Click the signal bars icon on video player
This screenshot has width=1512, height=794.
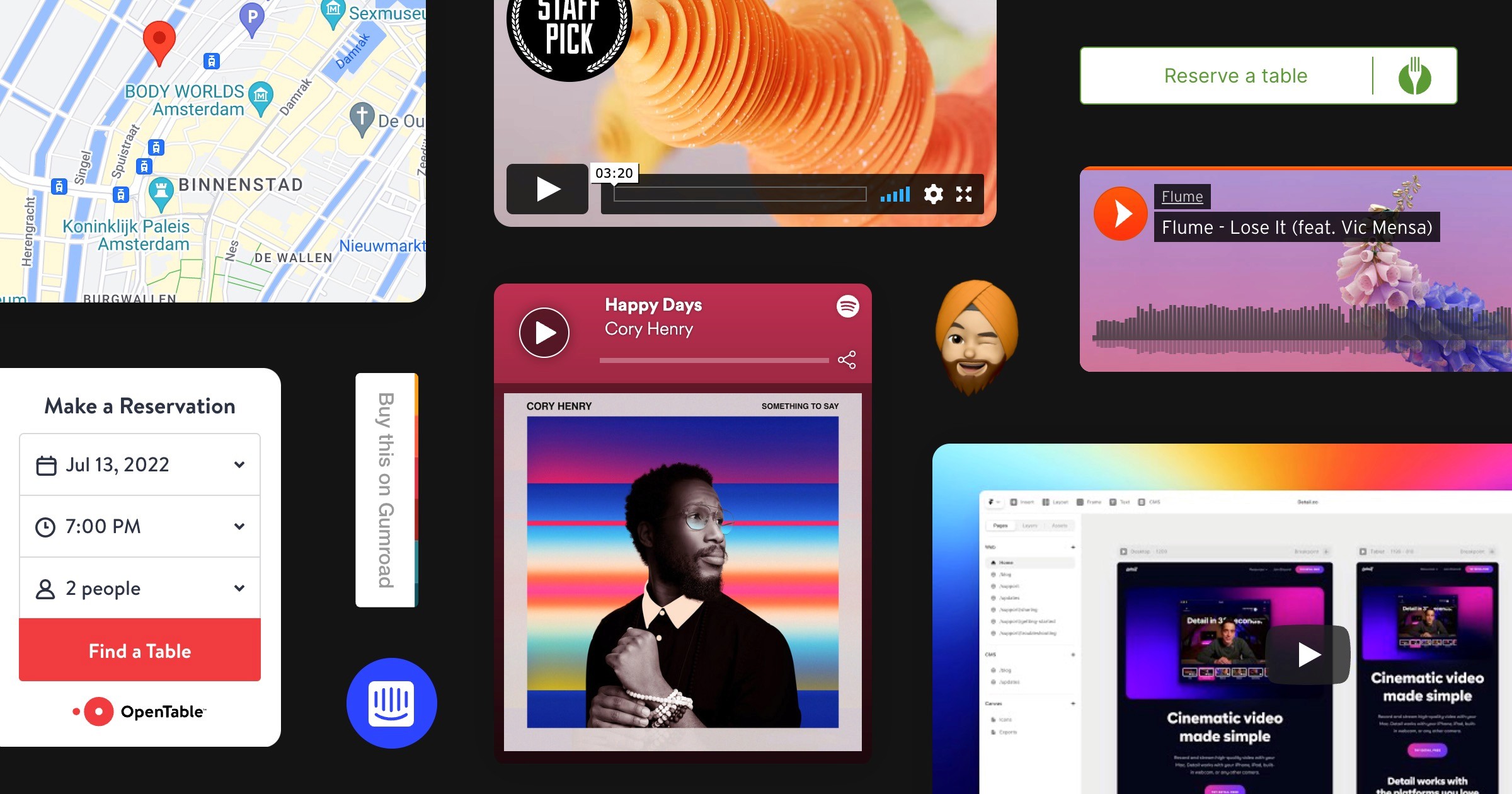[x=893, y=192]
